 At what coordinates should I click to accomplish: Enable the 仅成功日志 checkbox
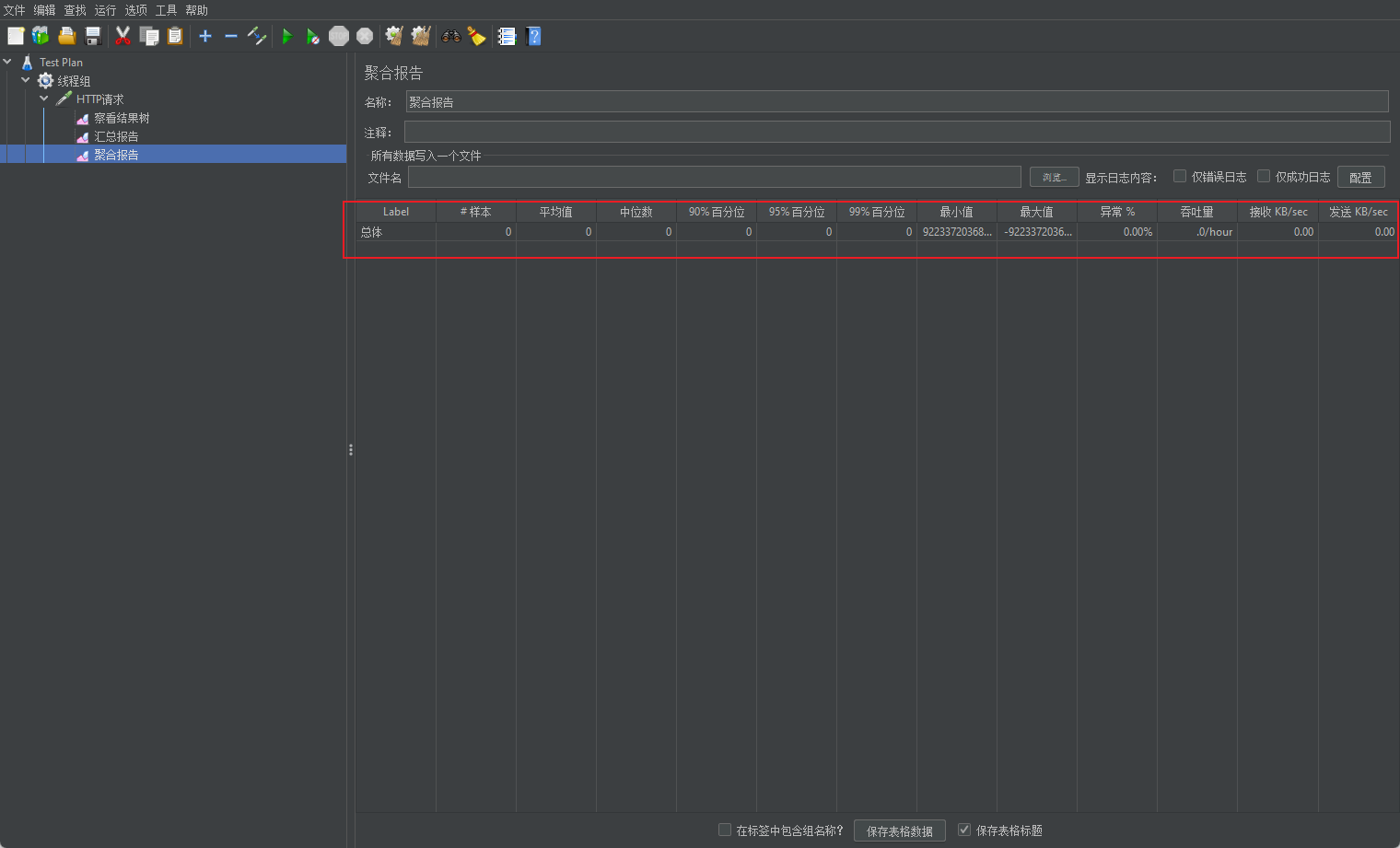(1264, 176)
